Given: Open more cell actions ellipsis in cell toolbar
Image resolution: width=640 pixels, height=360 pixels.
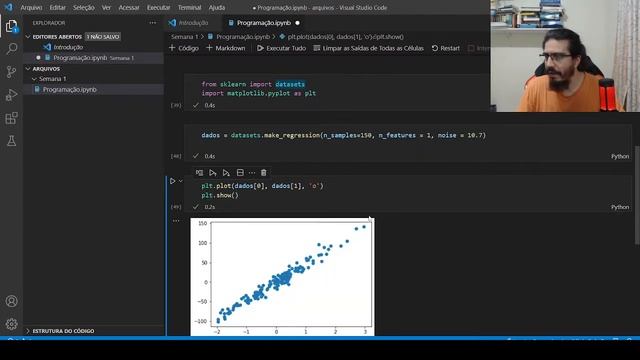Looking at the screenshot, I should pos(252,173).
